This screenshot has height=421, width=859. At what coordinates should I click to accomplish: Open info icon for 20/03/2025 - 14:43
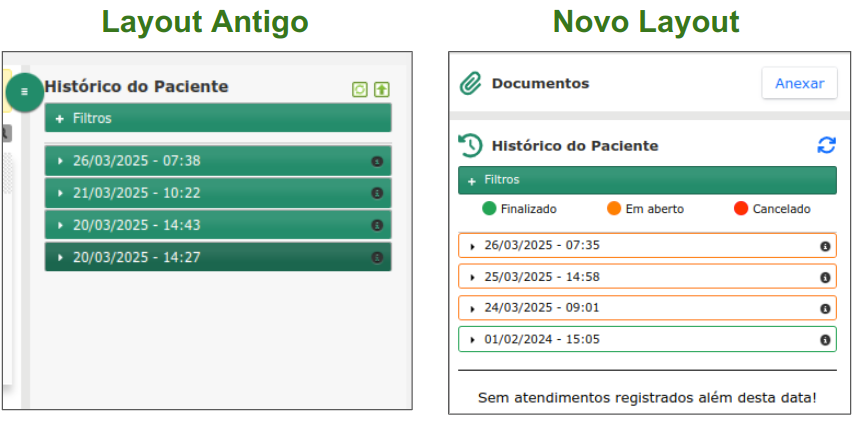coord(377,225)
